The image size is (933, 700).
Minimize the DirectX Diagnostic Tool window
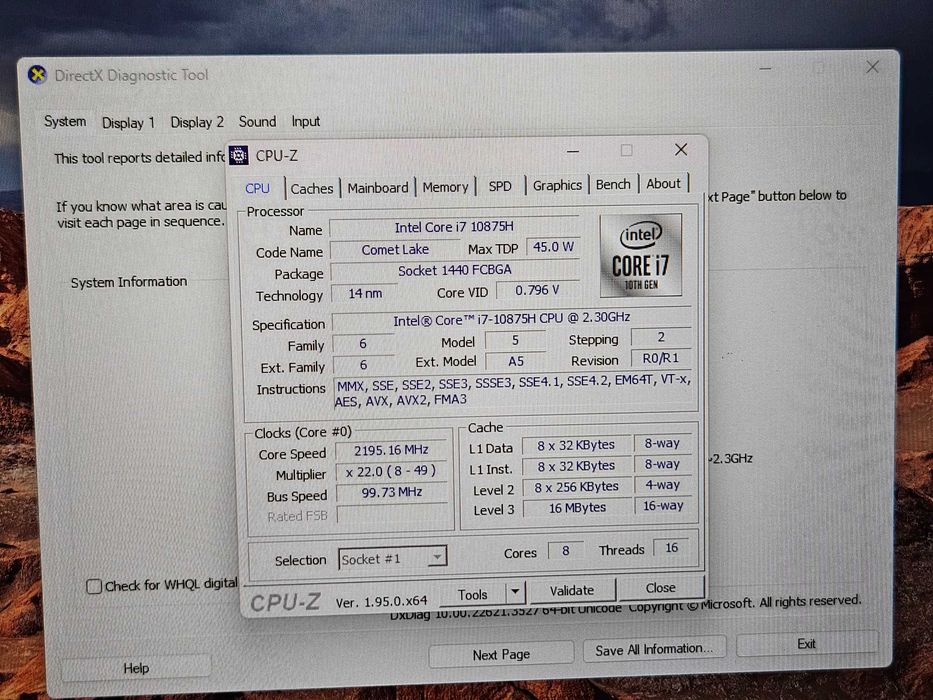(765, 68)
